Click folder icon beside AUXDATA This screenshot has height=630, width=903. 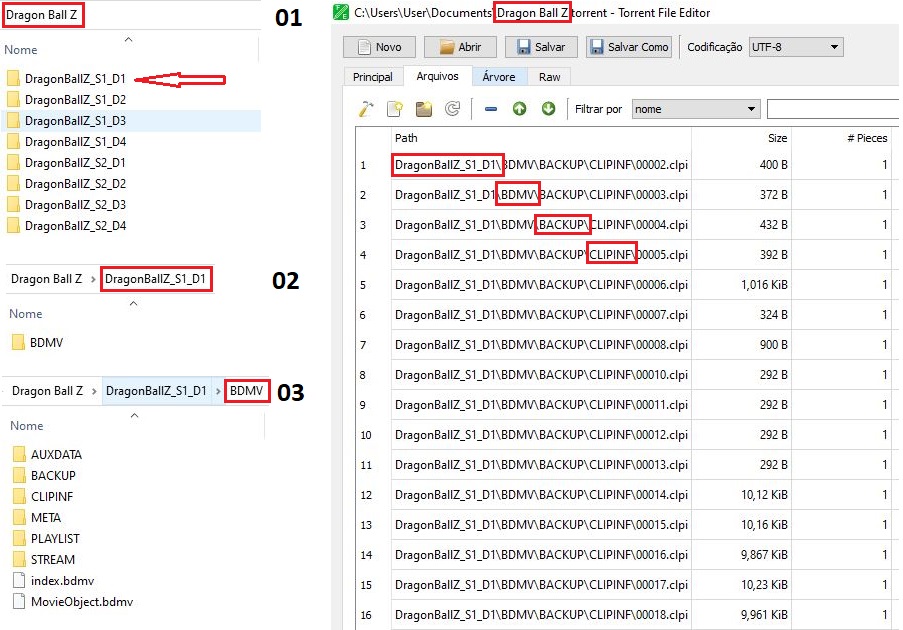coord(19,454)
